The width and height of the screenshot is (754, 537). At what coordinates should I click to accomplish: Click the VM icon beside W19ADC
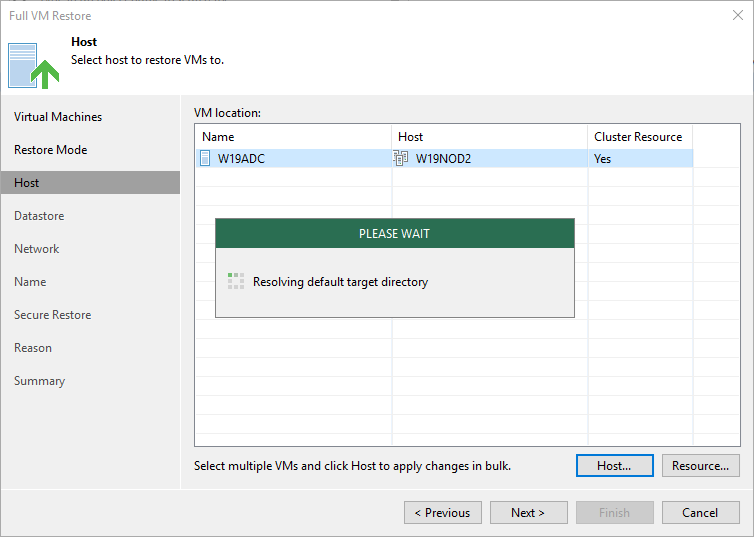[x=205, y=158]
